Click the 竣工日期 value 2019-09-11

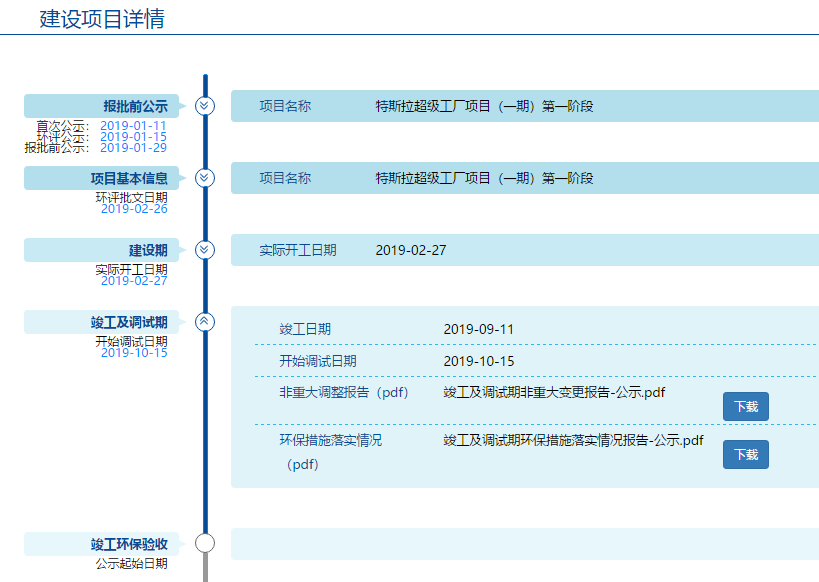(x=478, y=329)
